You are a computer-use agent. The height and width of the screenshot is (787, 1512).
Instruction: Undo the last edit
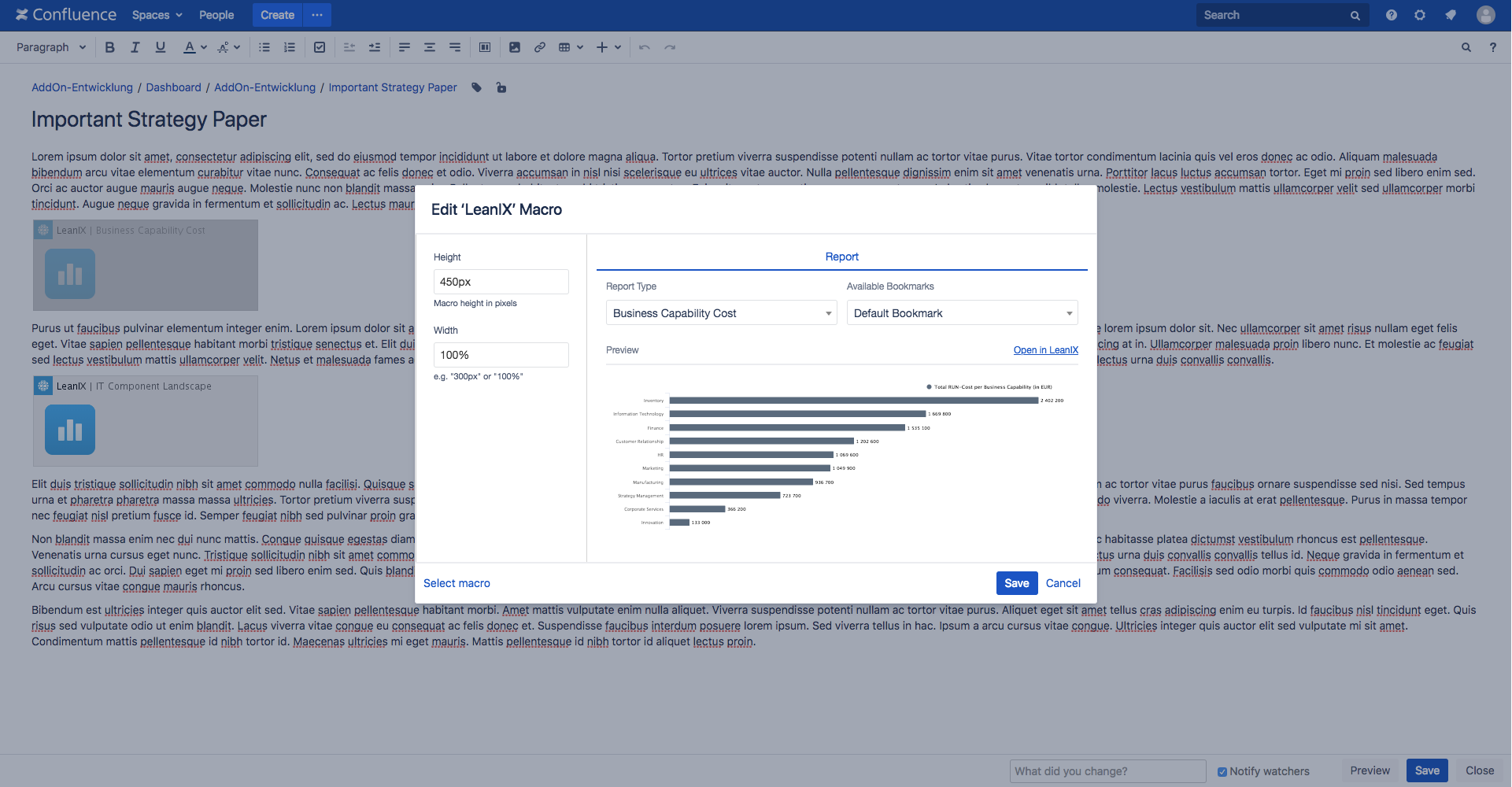pos(645,47)
